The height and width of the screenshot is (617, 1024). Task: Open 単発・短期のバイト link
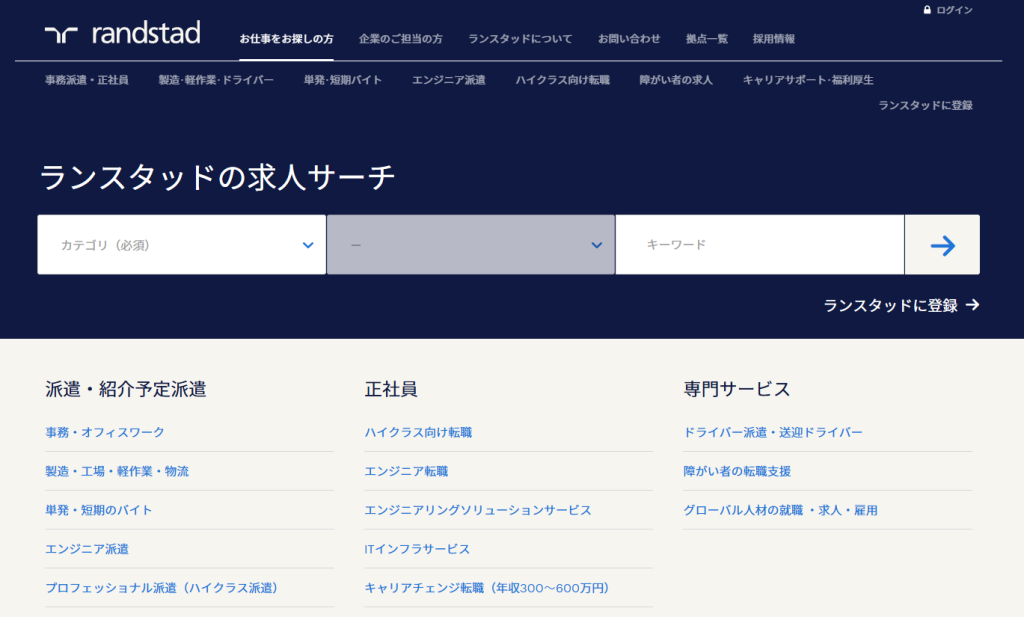point(99,510)
